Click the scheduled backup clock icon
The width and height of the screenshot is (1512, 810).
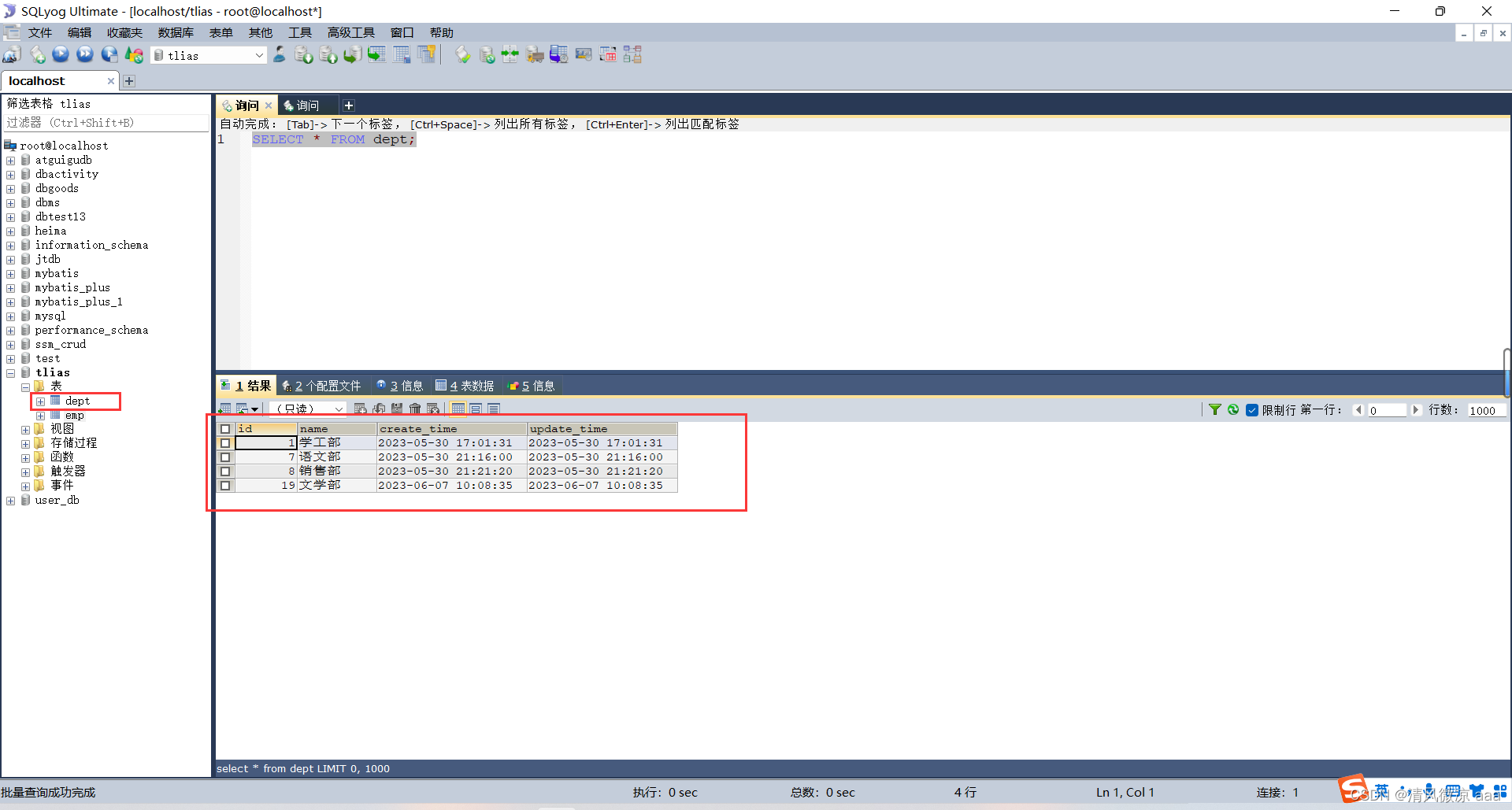(x=558, y=54)
